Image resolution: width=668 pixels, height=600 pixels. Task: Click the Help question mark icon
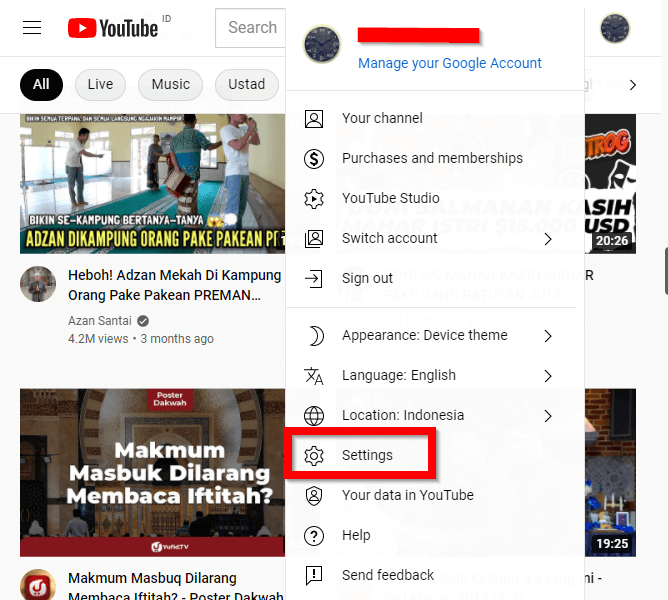314,536
